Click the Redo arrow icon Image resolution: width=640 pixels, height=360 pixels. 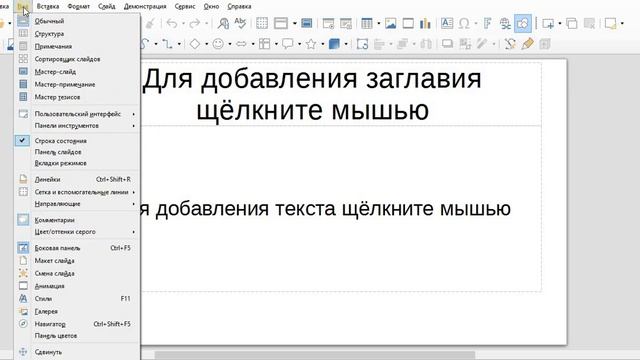[x=195, y=24]
